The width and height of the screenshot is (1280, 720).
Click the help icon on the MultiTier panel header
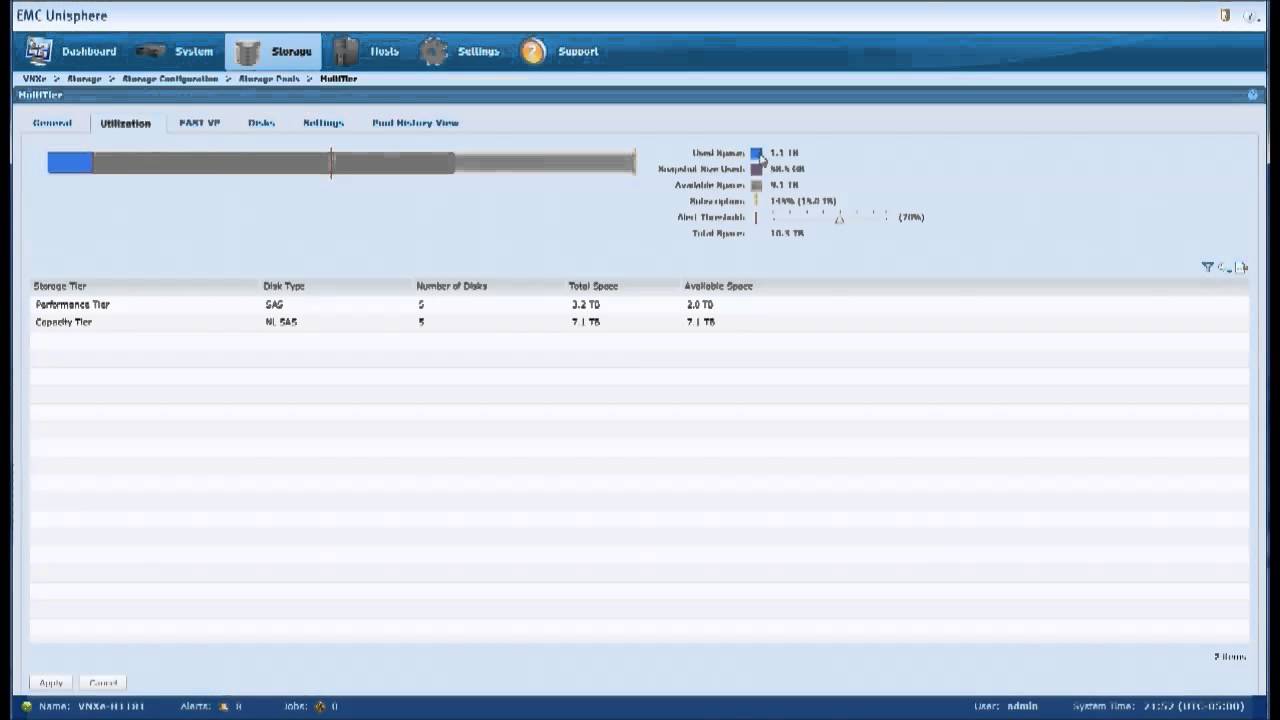point(1253,95)
